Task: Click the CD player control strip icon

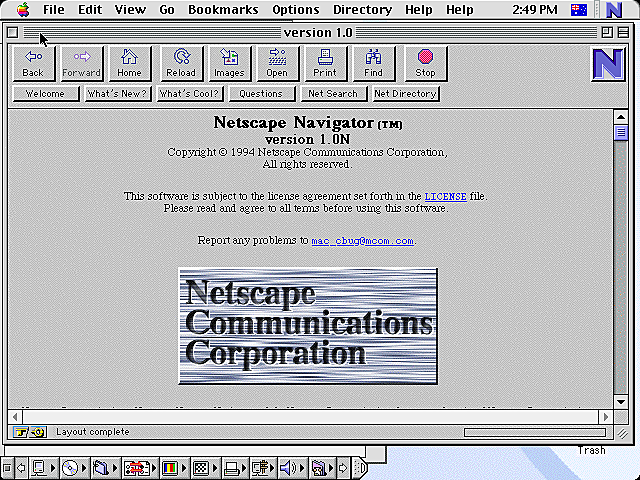Action: point(70,468)
